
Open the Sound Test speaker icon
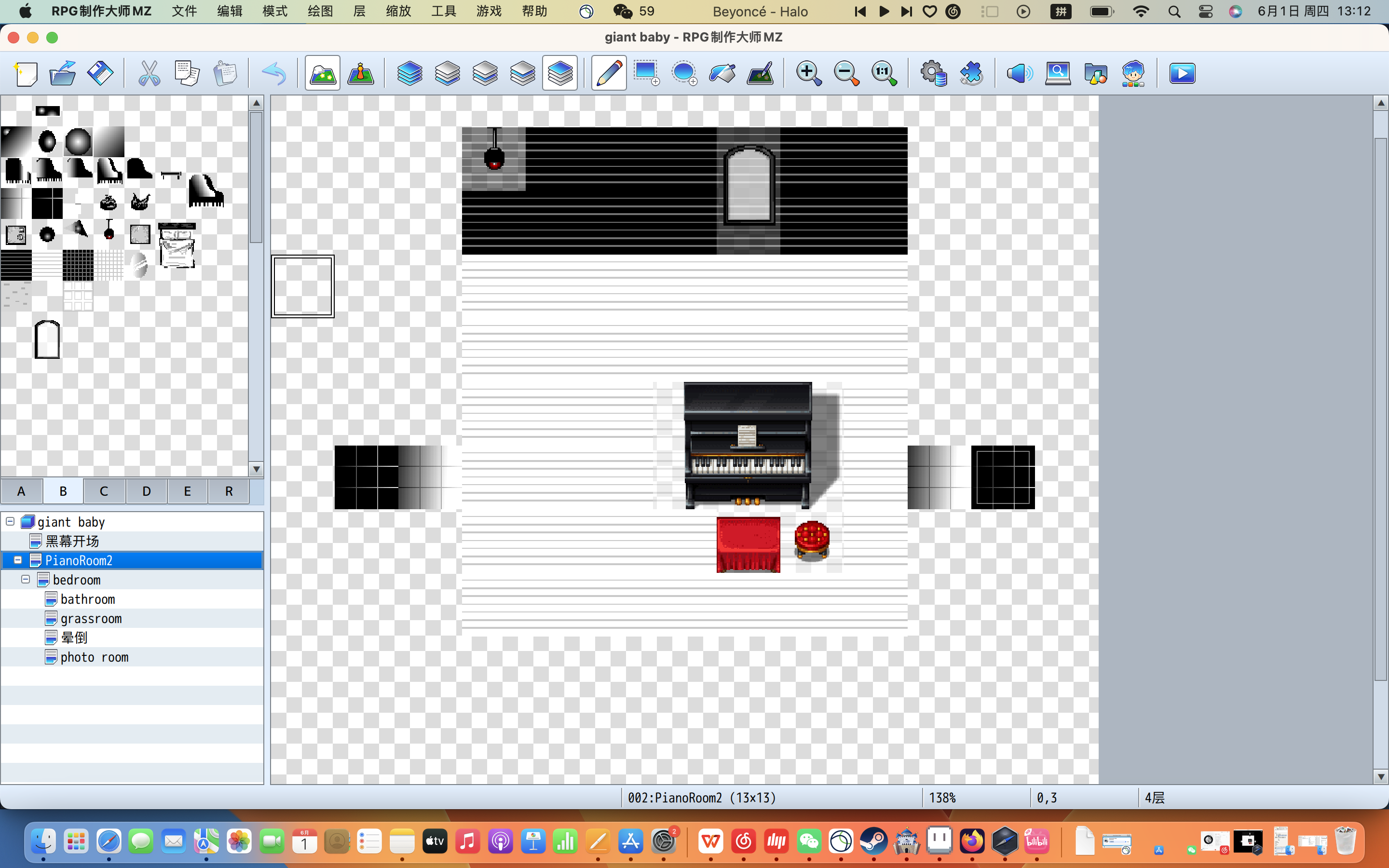(x=1020, y=73)
